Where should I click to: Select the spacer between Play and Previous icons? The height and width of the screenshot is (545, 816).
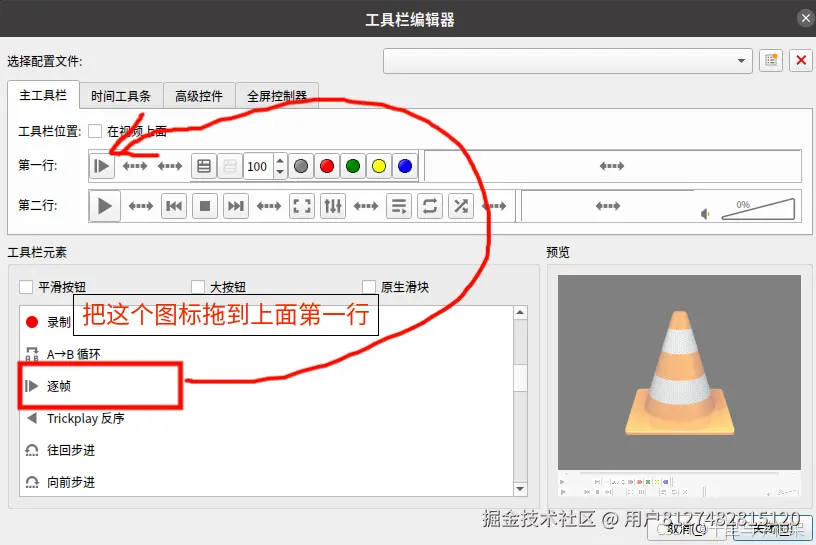[x=141, y=206]
